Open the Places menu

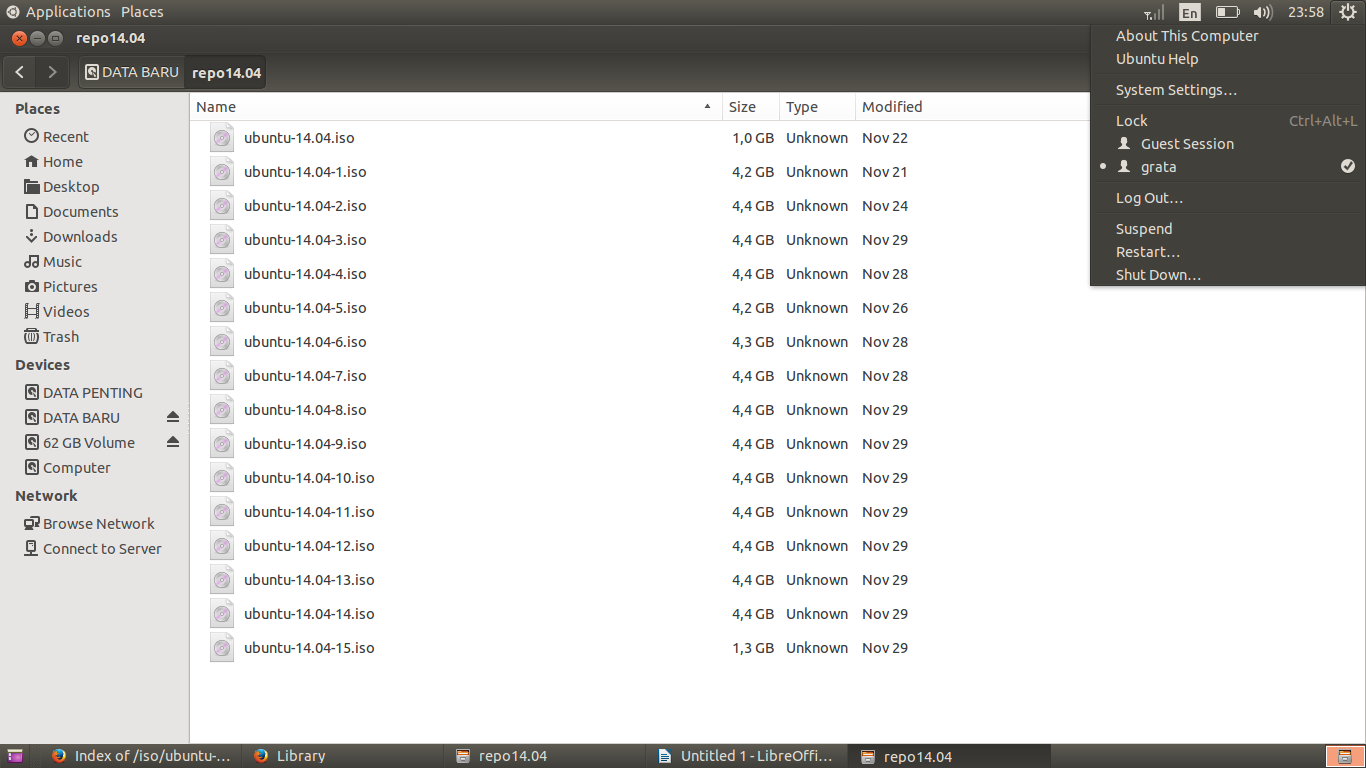click(142, 12)
